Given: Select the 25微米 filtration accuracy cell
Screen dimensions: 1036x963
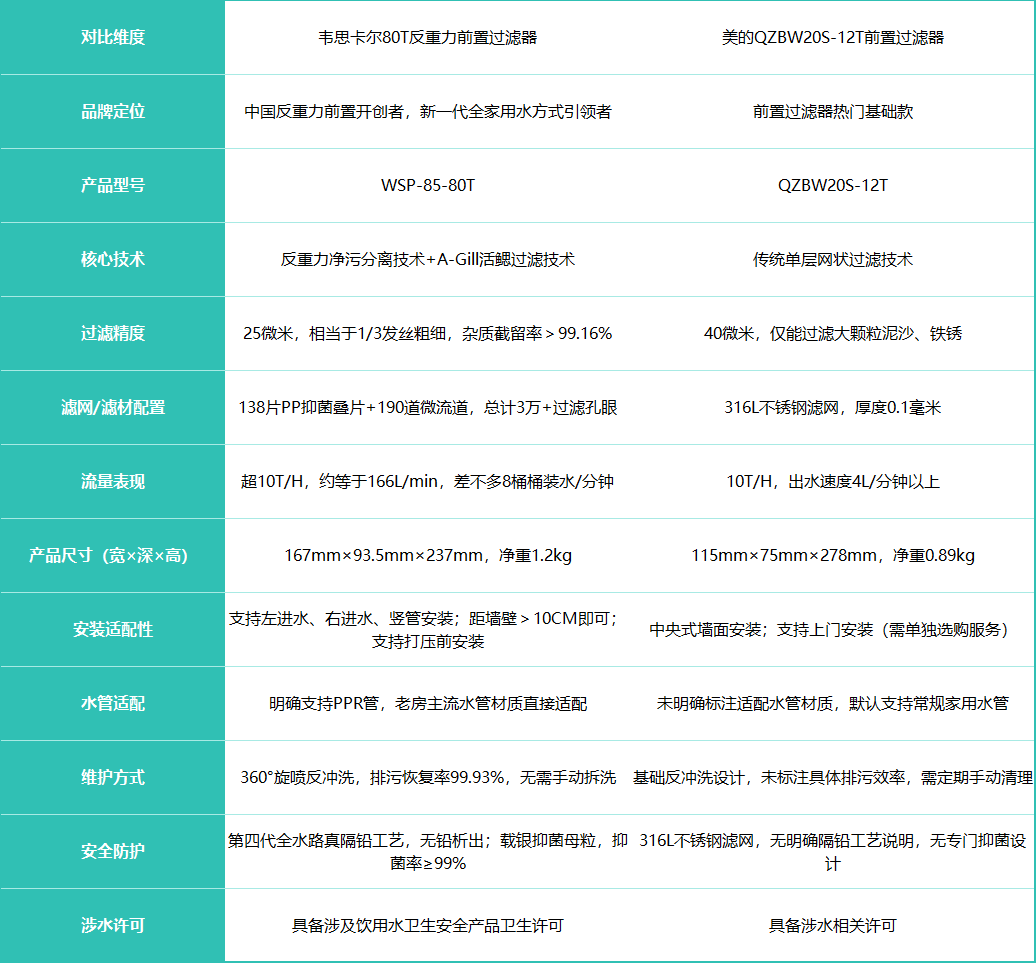Looking at the screenshot, I should [x=427, y=334].
